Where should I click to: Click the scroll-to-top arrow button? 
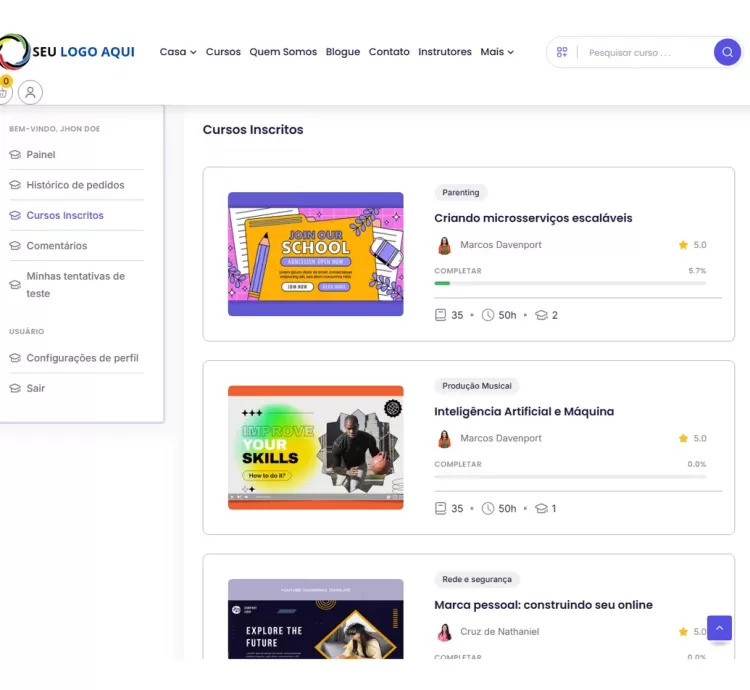[719, 628]
